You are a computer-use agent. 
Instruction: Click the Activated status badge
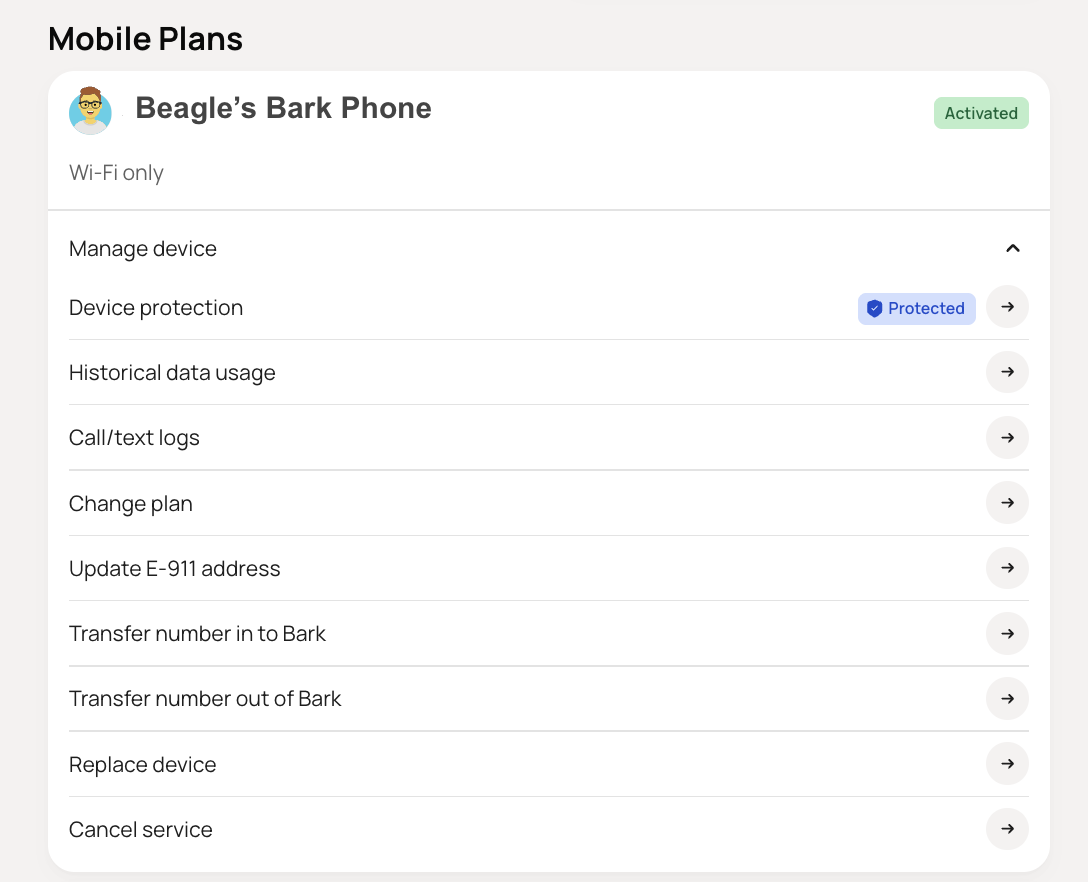point(981,113)
